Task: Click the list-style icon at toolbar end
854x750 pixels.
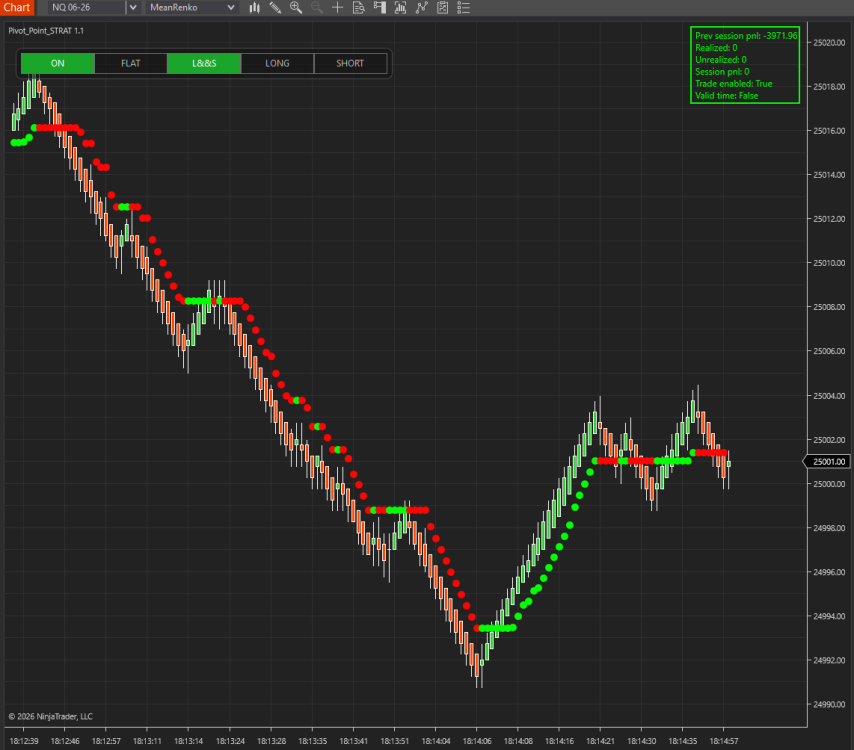Action: [461, 8]
